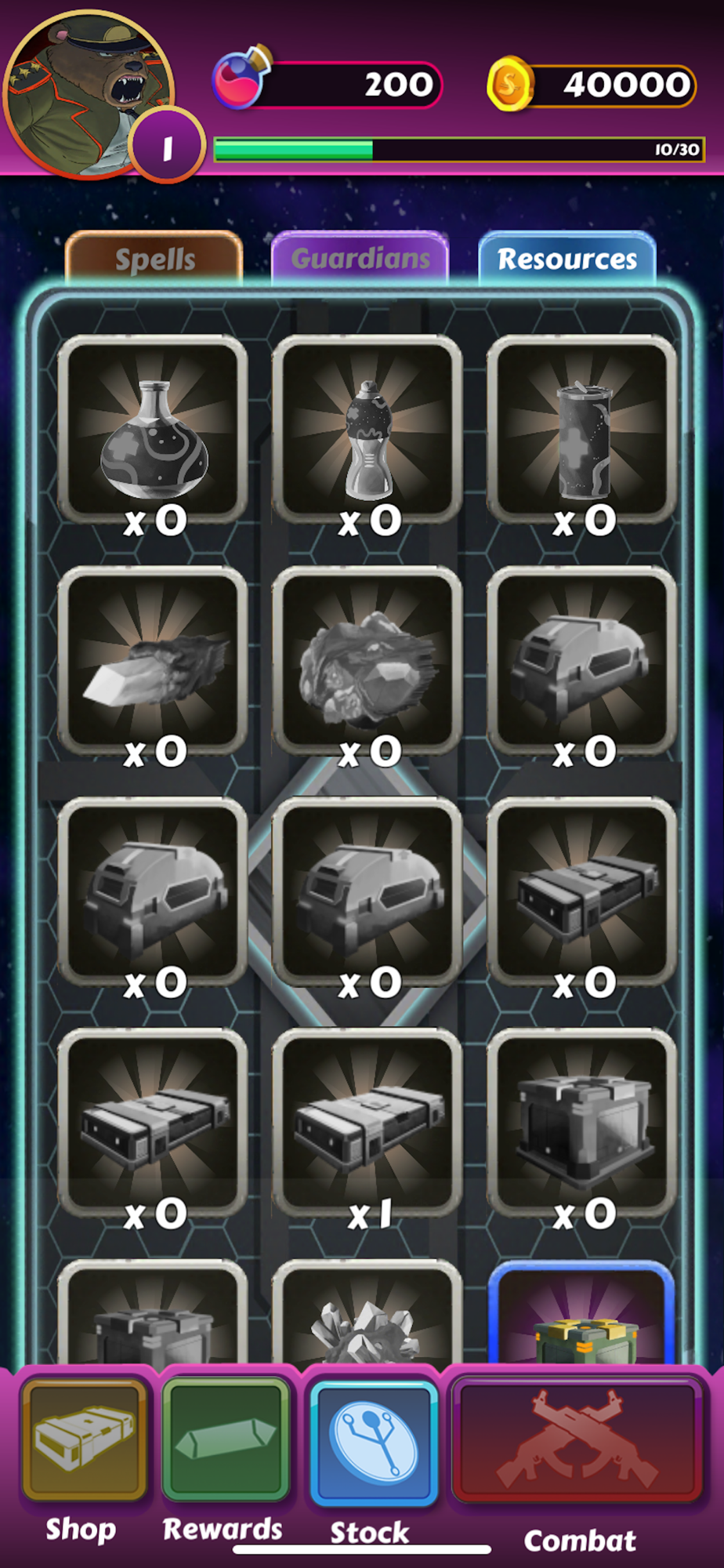The height and width of the screenshot is (1568, 724).
Task: Select the crystal ore rock resource
Action: 367,661
